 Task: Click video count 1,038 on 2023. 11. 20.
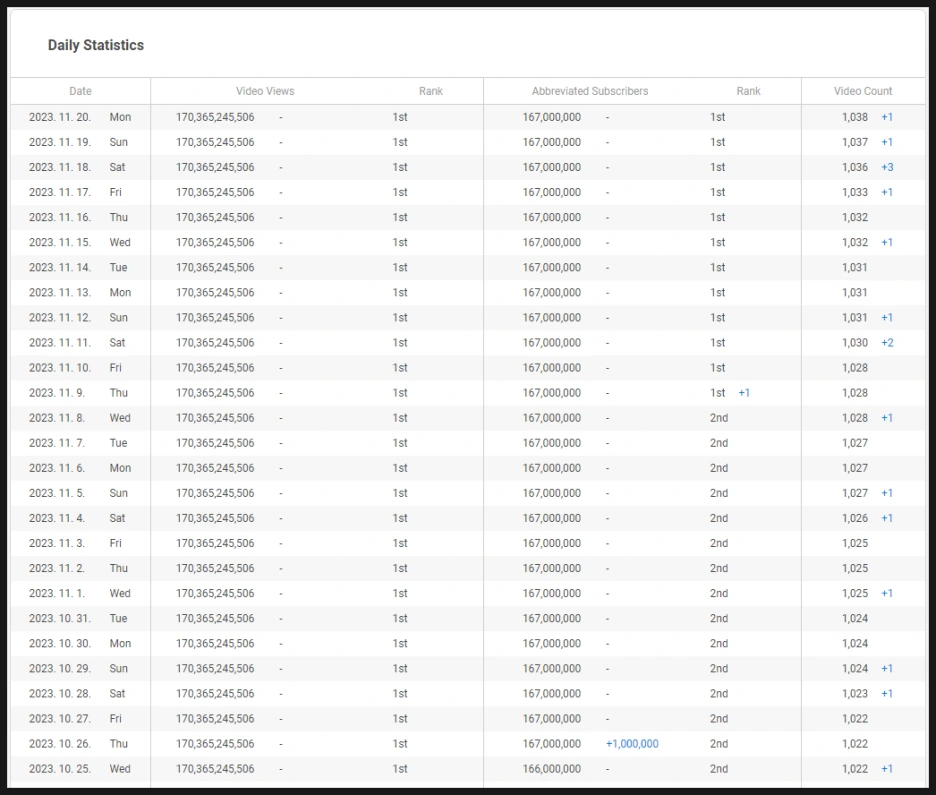855,117
